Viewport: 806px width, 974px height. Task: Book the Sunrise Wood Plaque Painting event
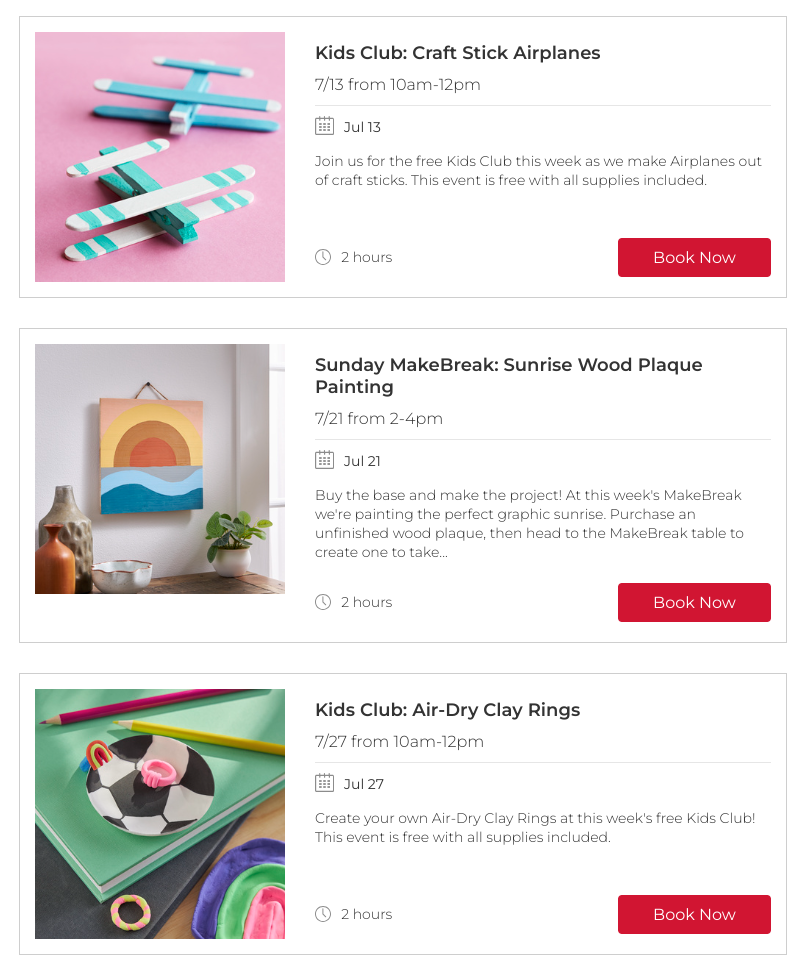pos(694,602)
